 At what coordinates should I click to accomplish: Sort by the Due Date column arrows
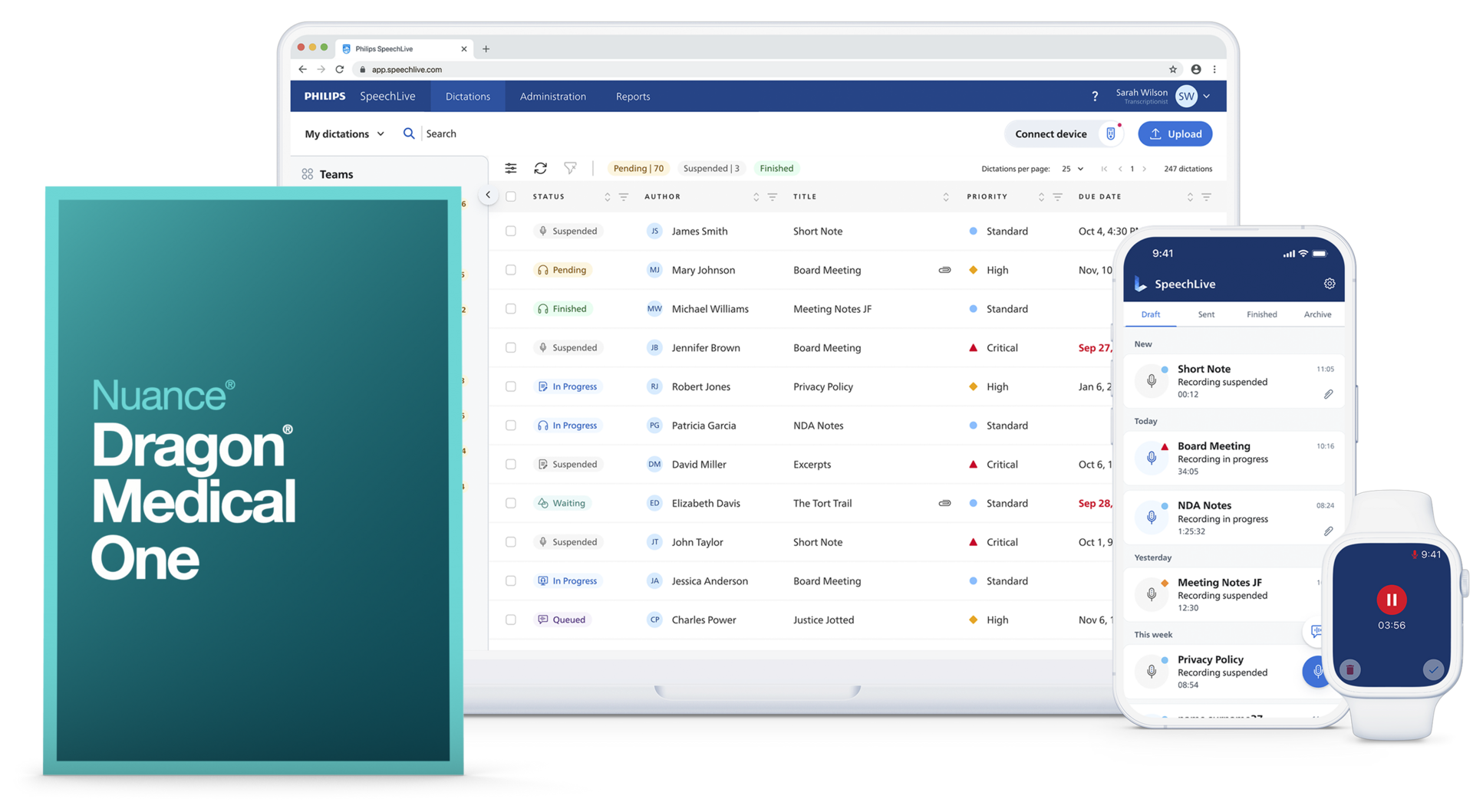(1190, 197)
